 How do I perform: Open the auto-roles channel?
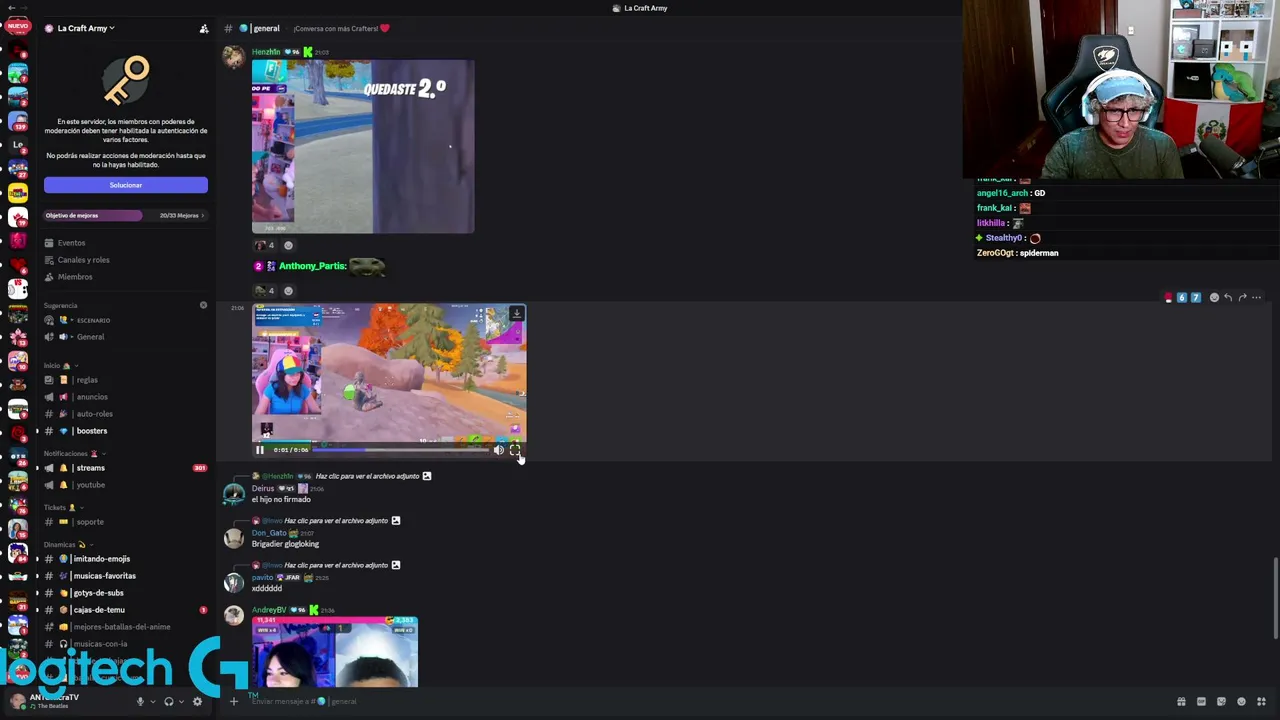pyautogui.click(x=94, y=414)
